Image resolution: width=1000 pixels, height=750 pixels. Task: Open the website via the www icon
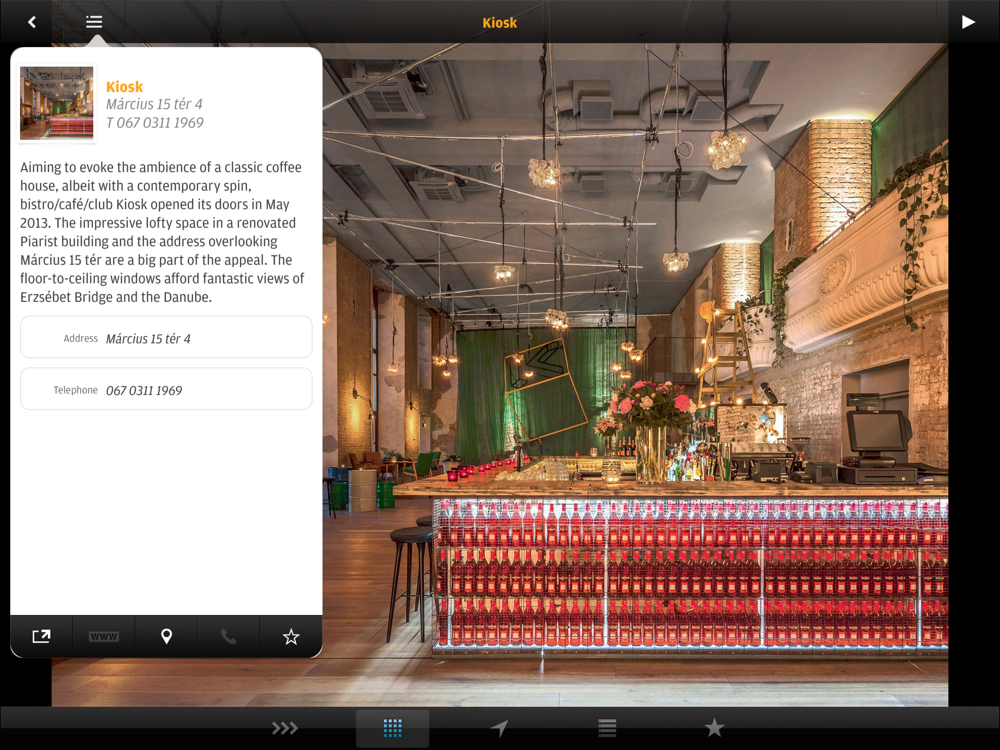[104, 636]
